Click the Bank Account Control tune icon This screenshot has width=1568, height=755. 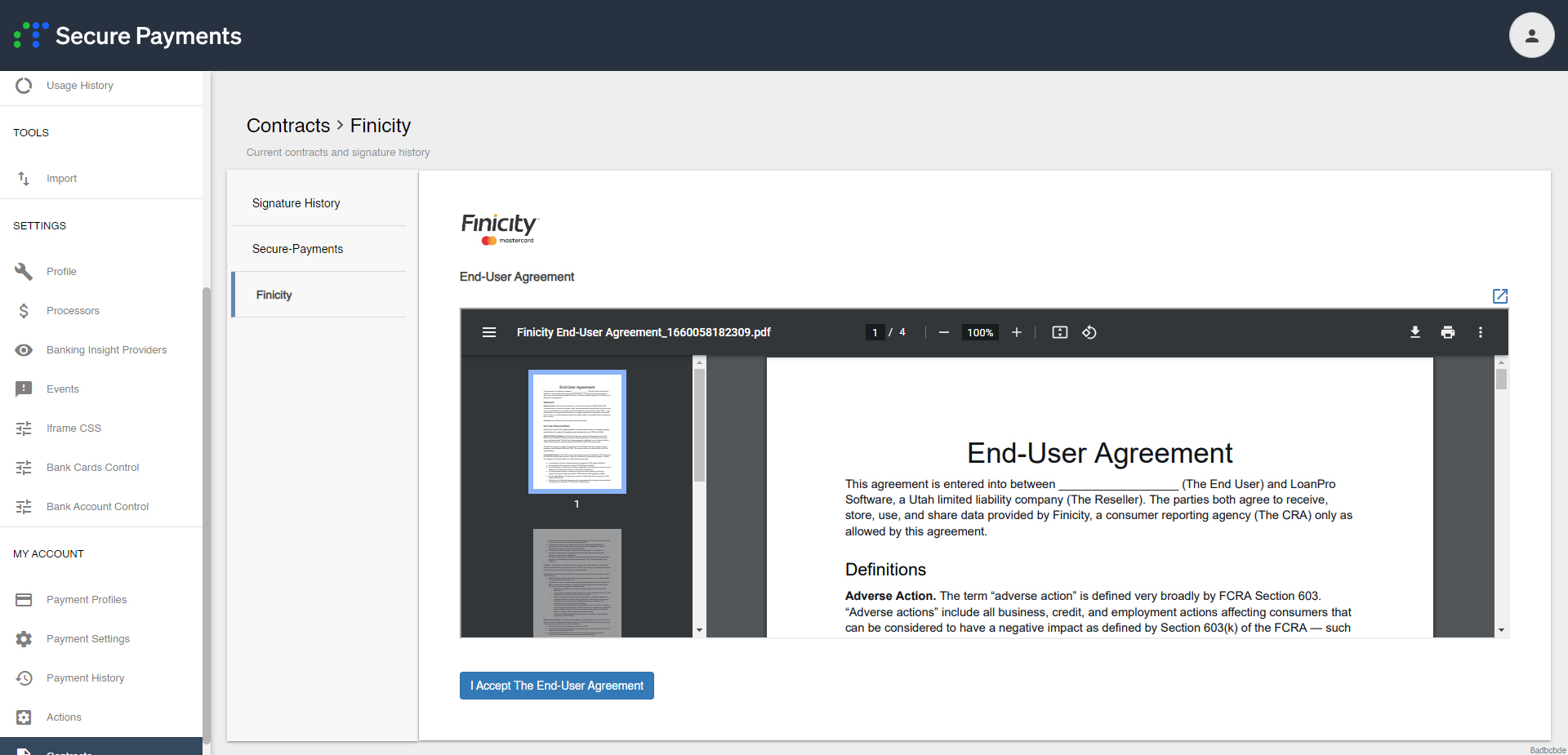click(x=24, y=507)
